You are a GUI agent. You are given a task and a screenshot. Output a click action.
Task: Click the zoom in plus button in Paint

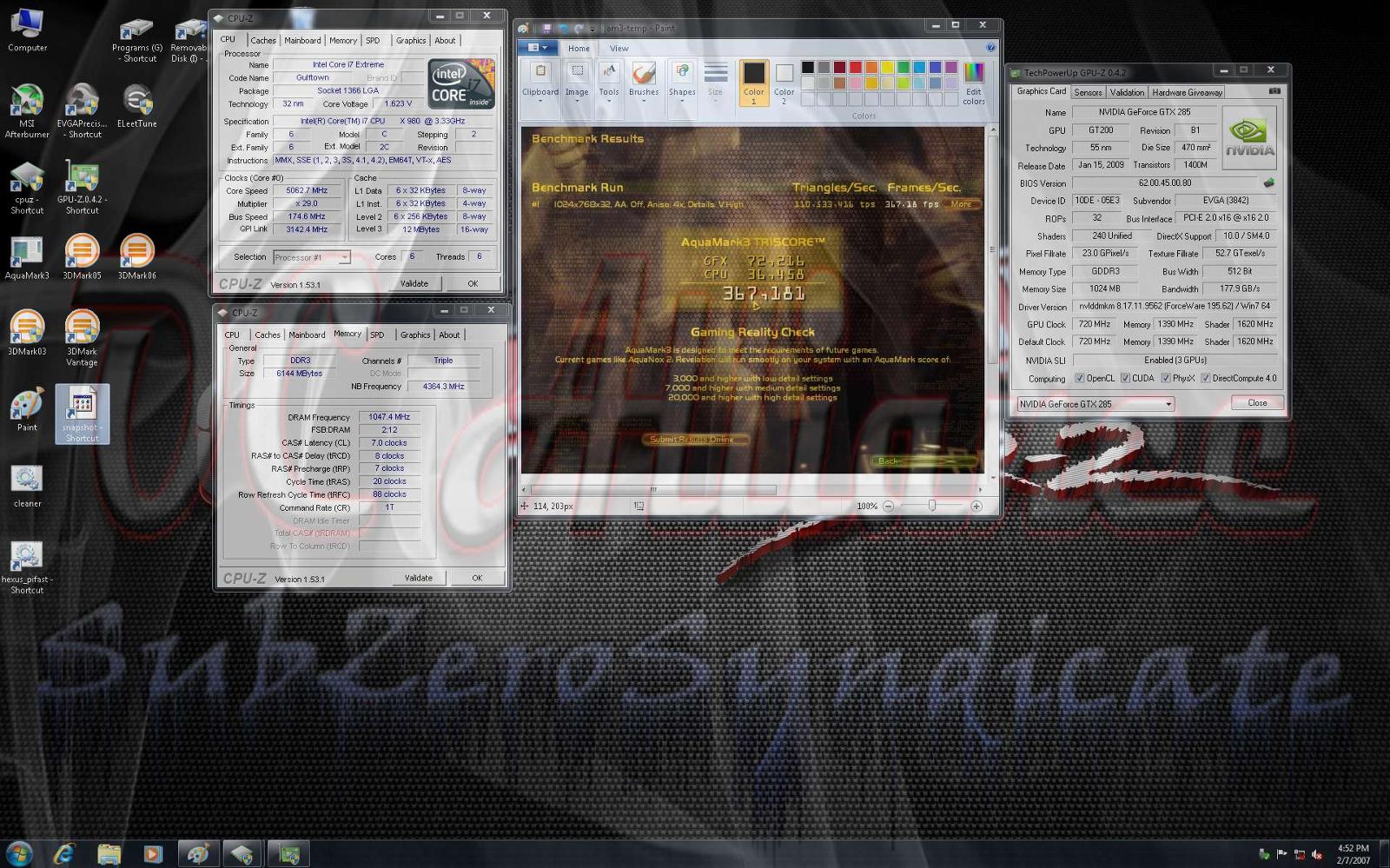(x=976, y=506)
